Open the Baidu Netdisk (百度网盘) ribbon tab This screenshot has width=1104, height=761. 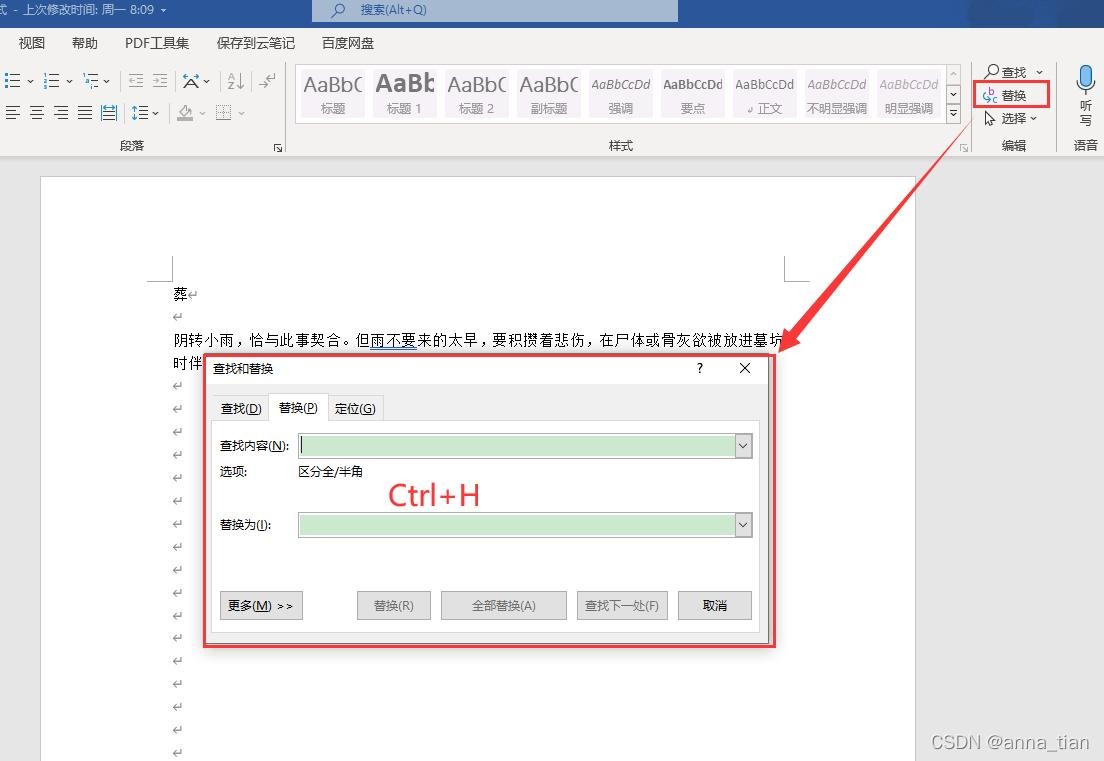[348, 43]
